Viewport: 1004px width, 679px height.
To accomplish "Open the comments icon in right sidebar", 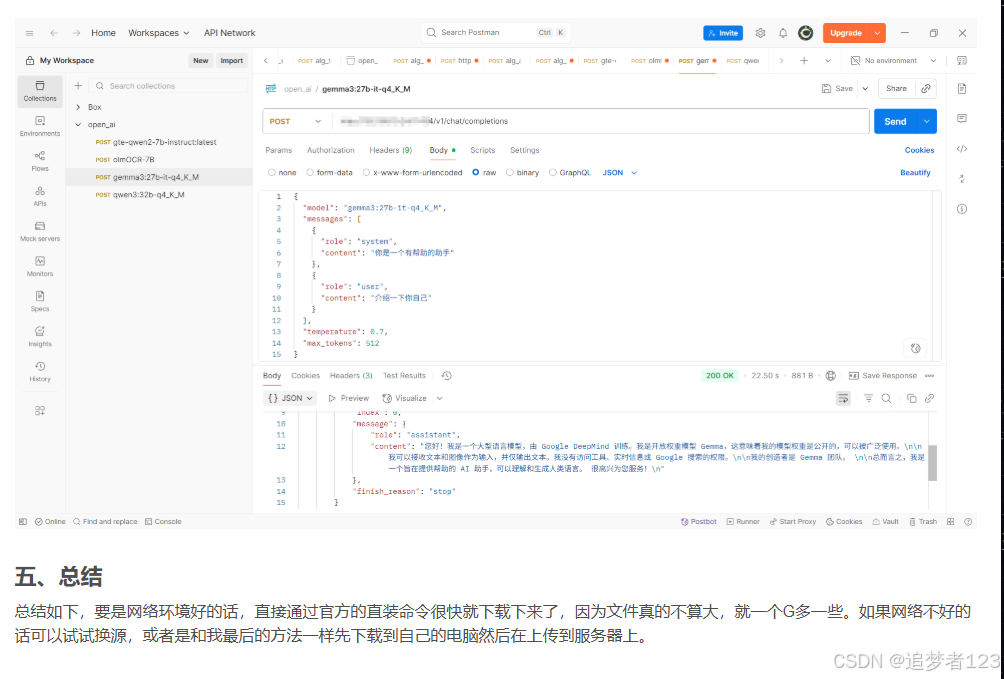I will click(962, 119).
